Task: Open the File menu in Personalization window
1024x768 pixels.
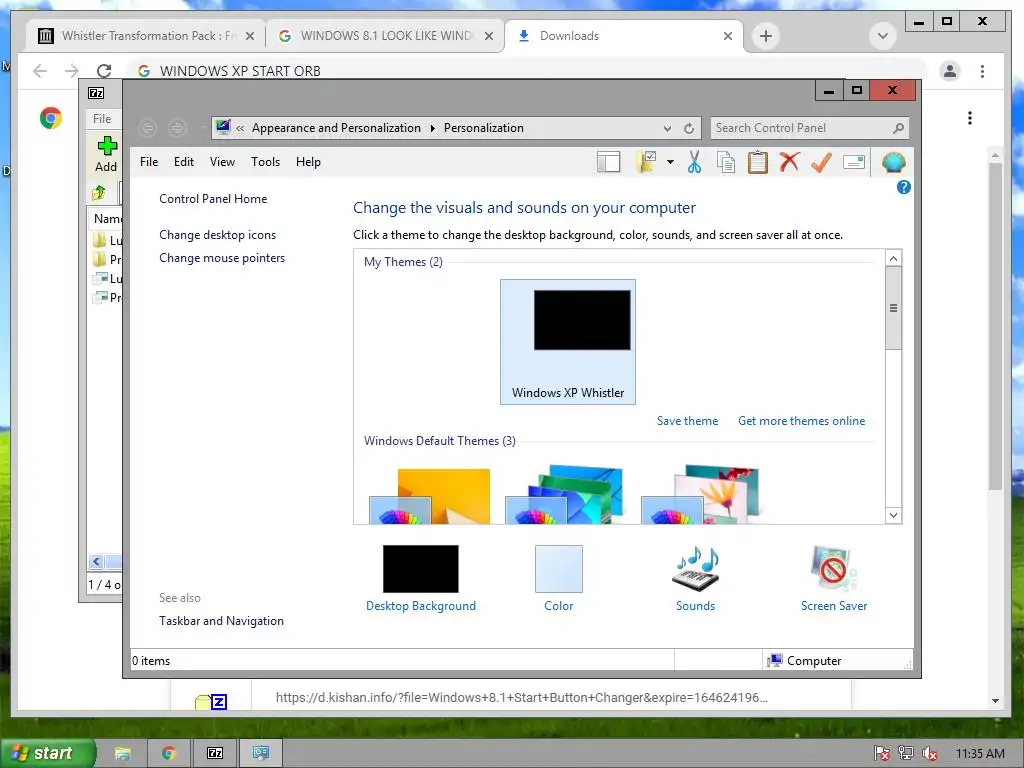Action: [149, 162]
